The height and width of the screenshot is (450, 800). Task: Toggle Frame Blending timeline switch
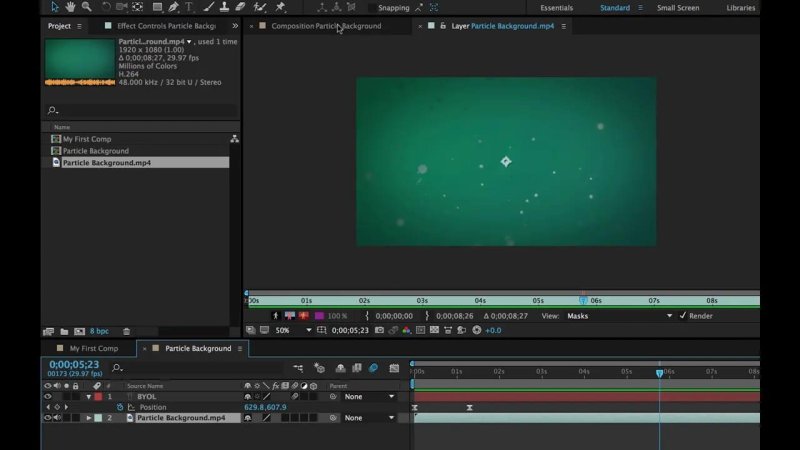click(x=357, y=368)
